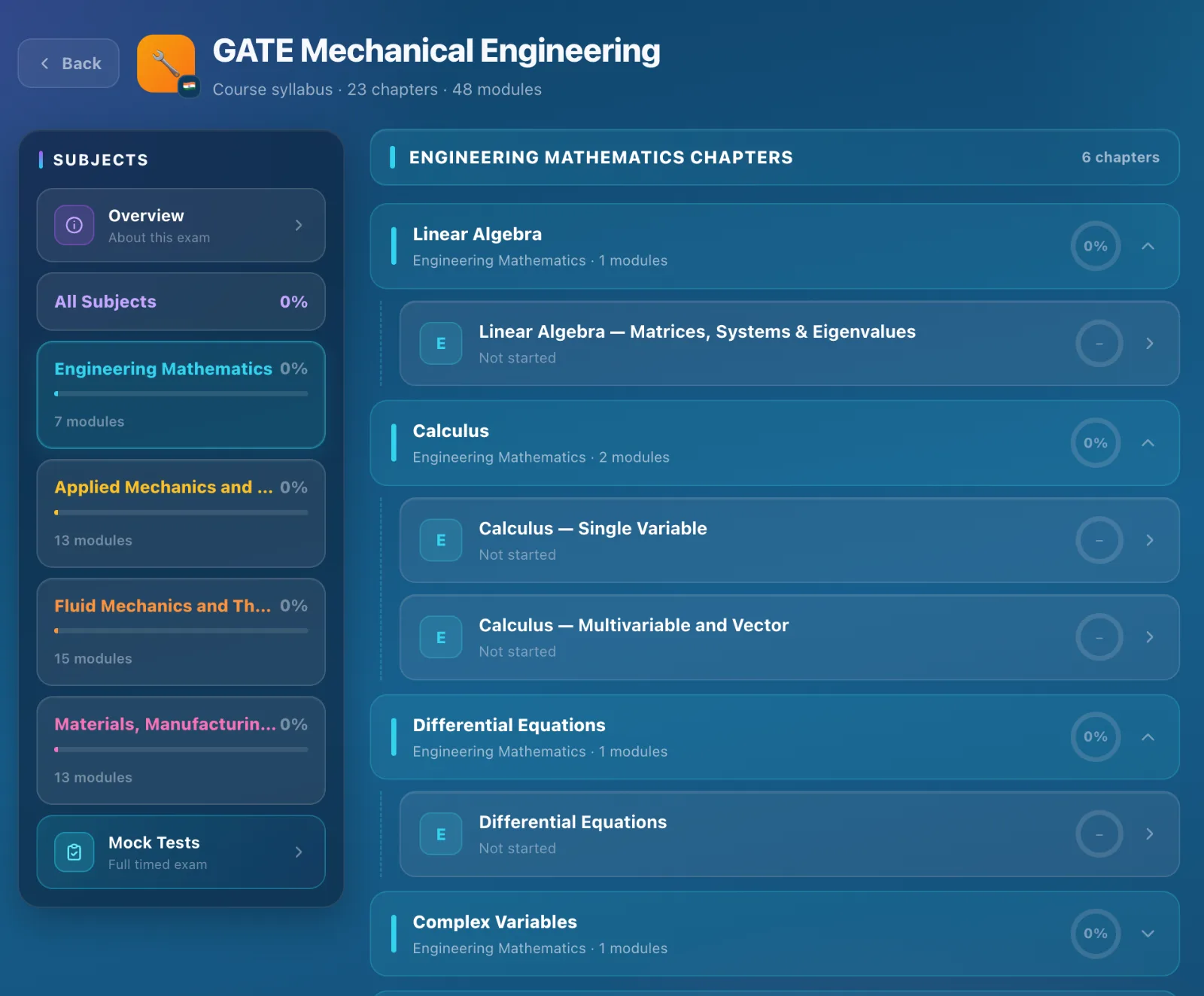1204x996 pixels.
Task: Go back with the Back button
Action: click(x=68, y=63)
